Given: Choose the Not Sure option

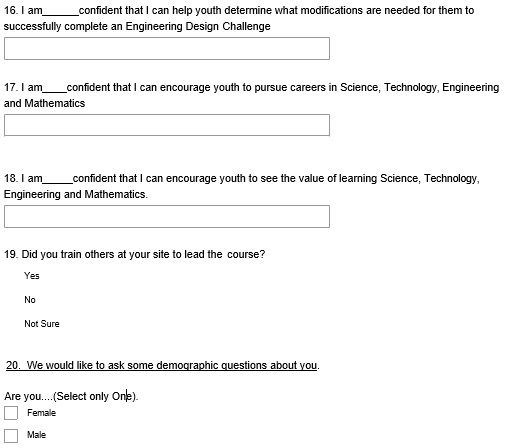Looking at the screenshot, I should point(42,324).
